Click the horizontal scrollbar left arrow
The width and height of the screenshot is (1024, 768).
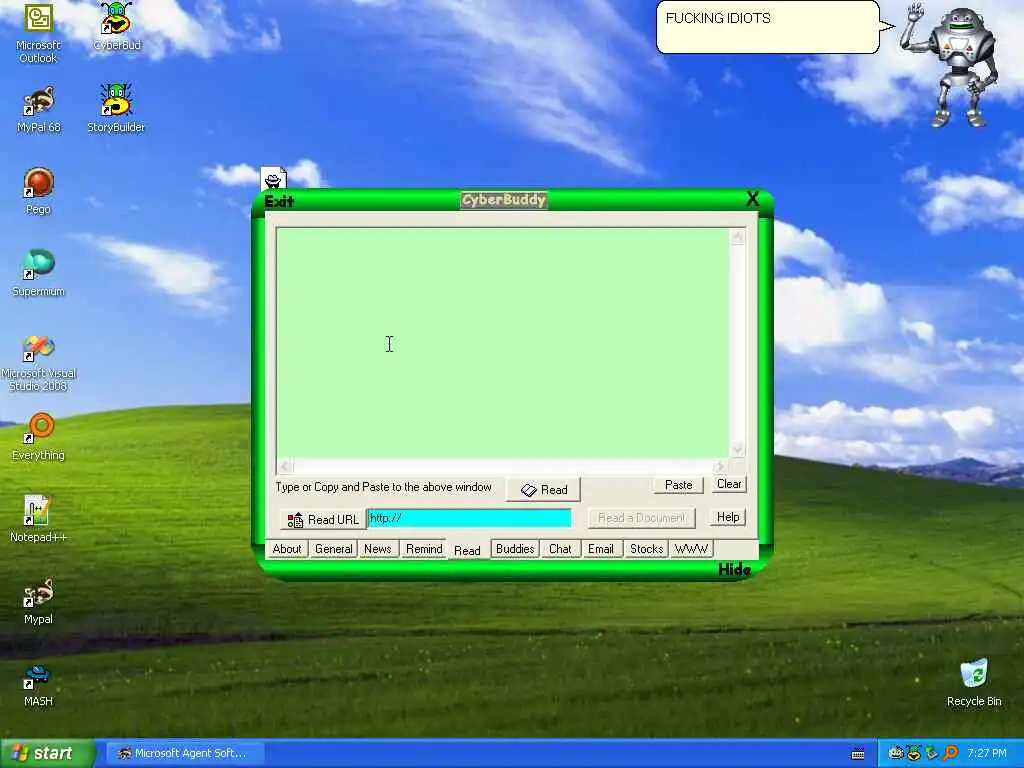click(x=285, y=466)
